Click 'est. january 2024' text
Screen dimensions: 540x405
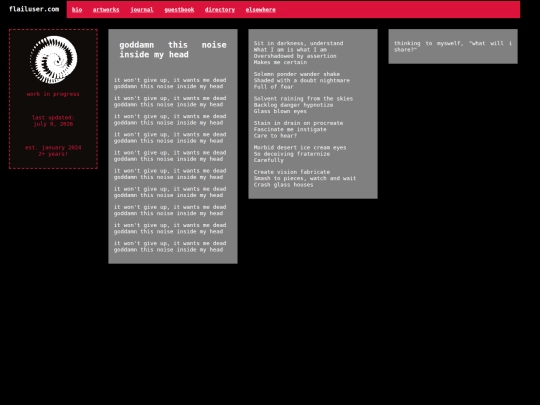[53, 148]
